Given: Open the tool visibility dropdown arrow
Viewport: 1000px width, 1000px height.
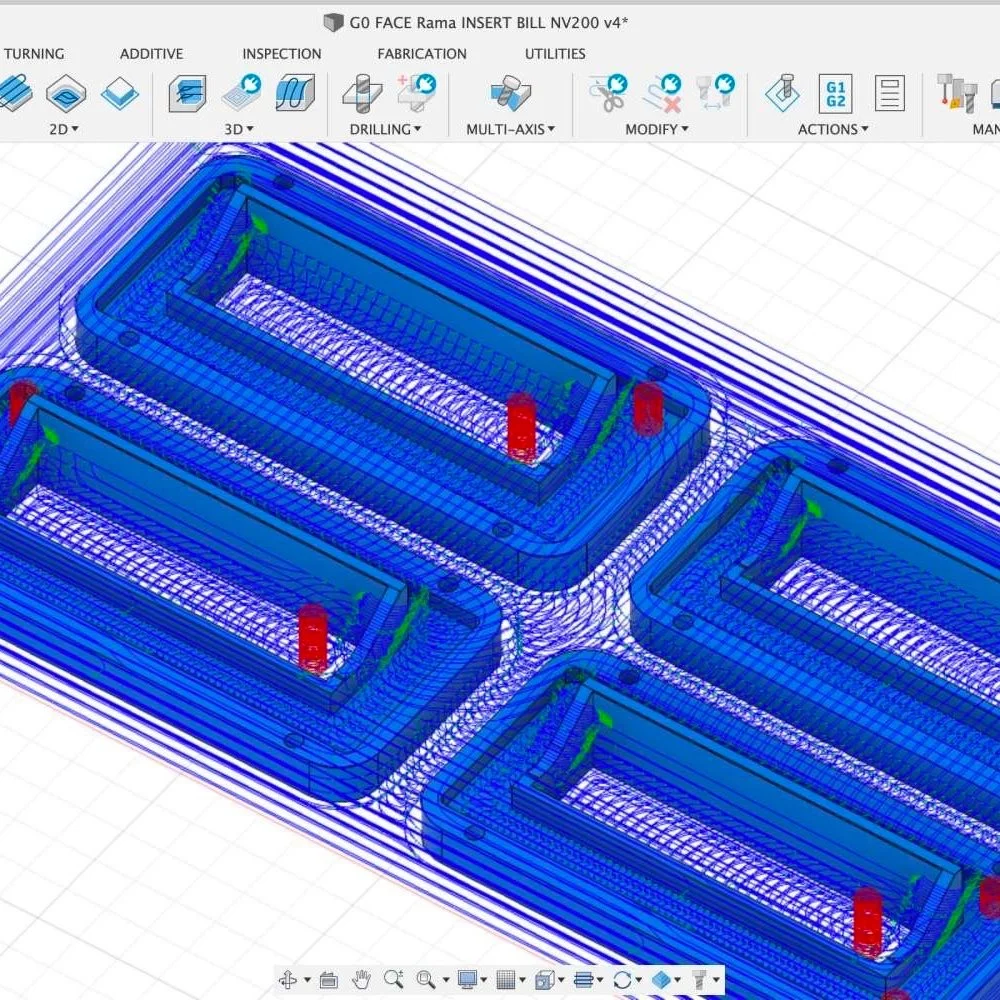Looking at the screenshot, I should (x=716, y=980).
